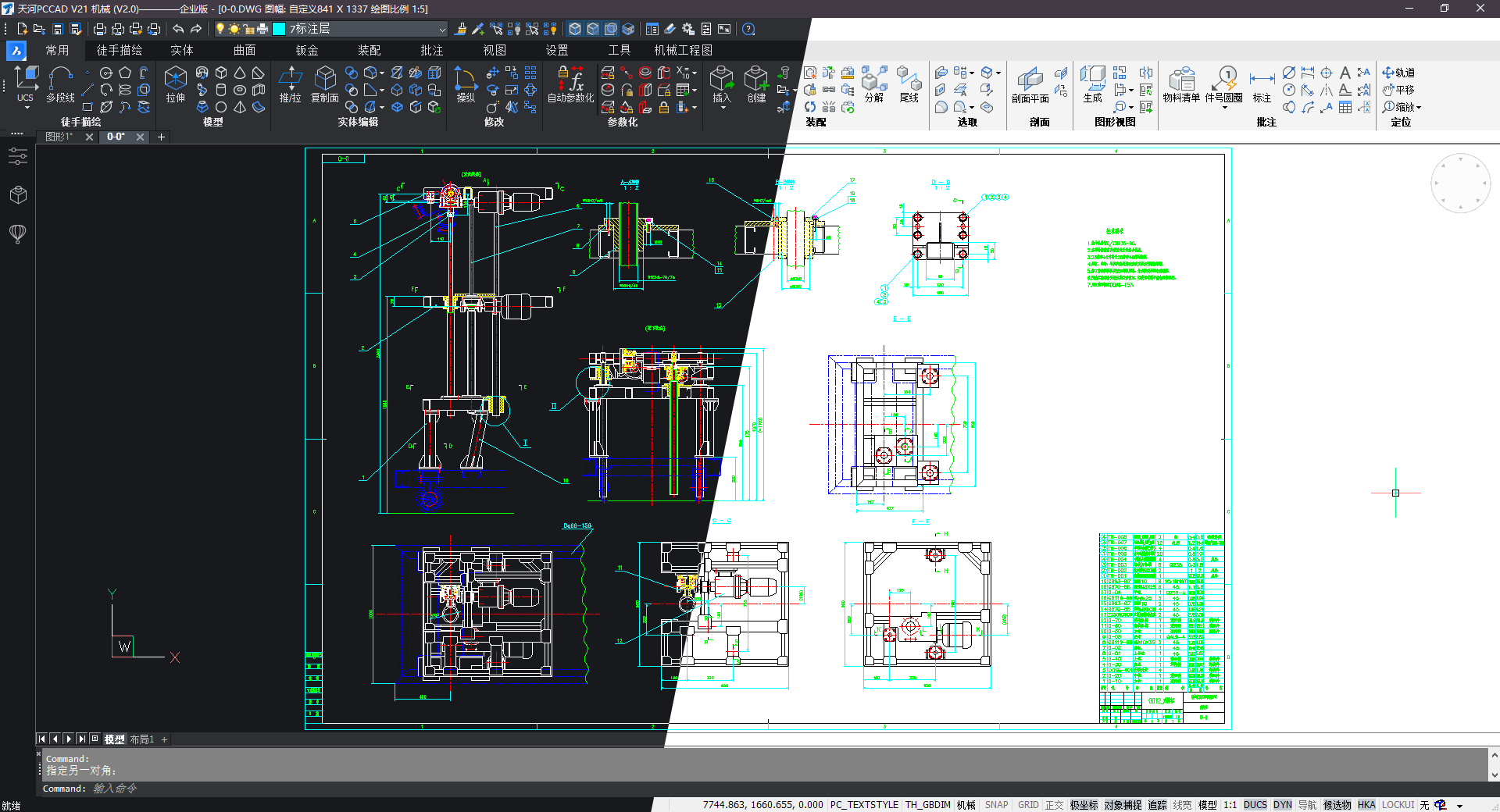Click the save icon in quick toolbar

[57, 29]
